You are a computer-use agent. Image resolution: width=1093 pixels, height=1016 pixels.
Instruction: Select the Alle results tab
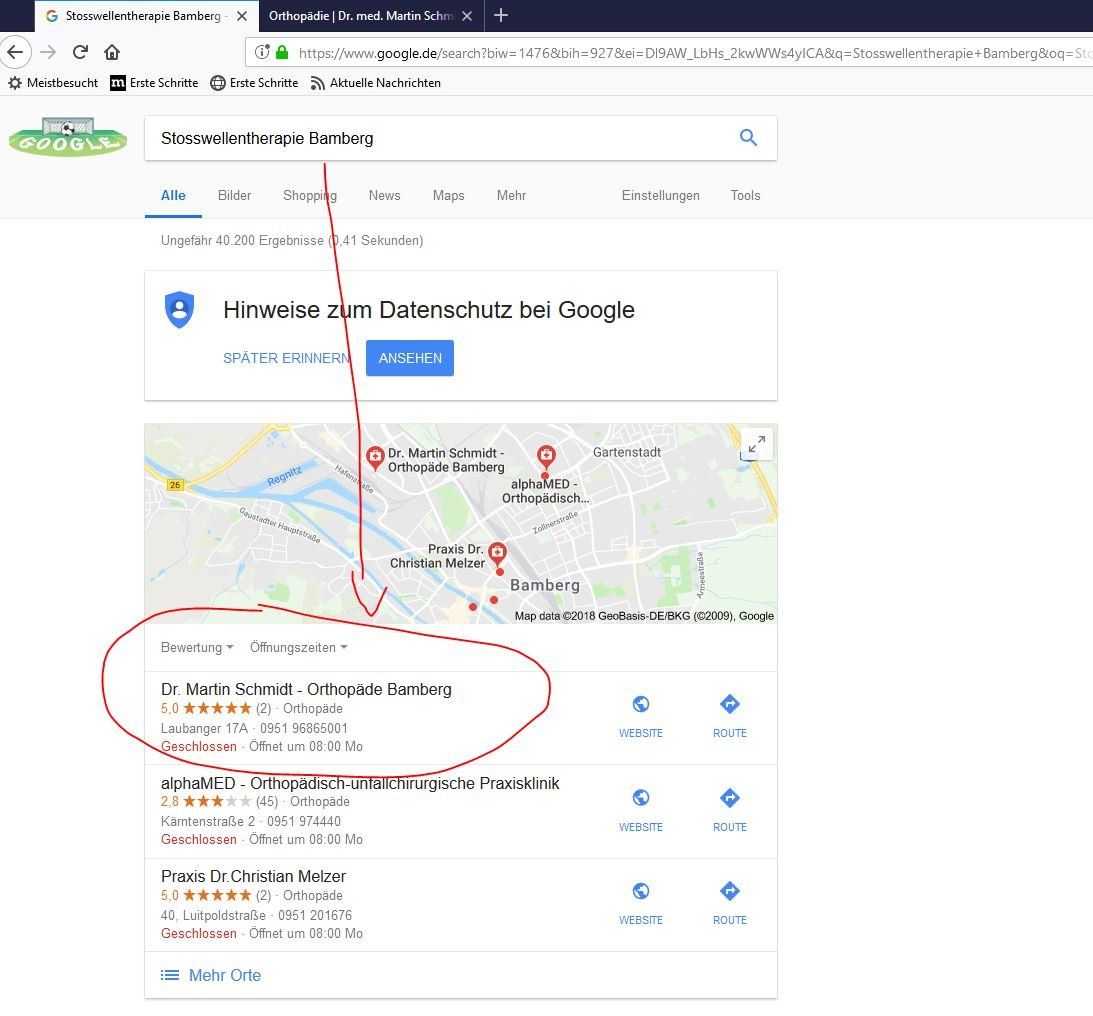[173, 196]
